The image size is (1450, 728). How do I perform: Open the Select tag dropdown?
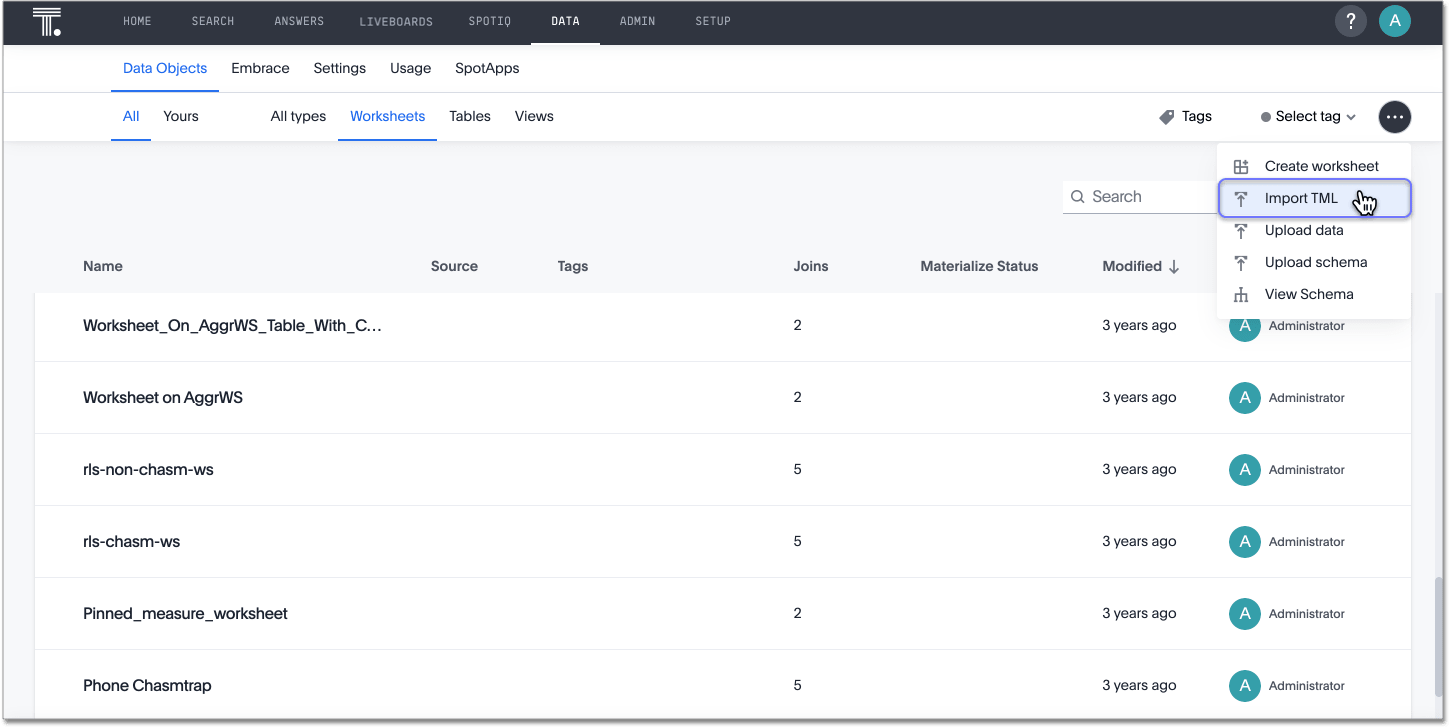click(1308, 117)
